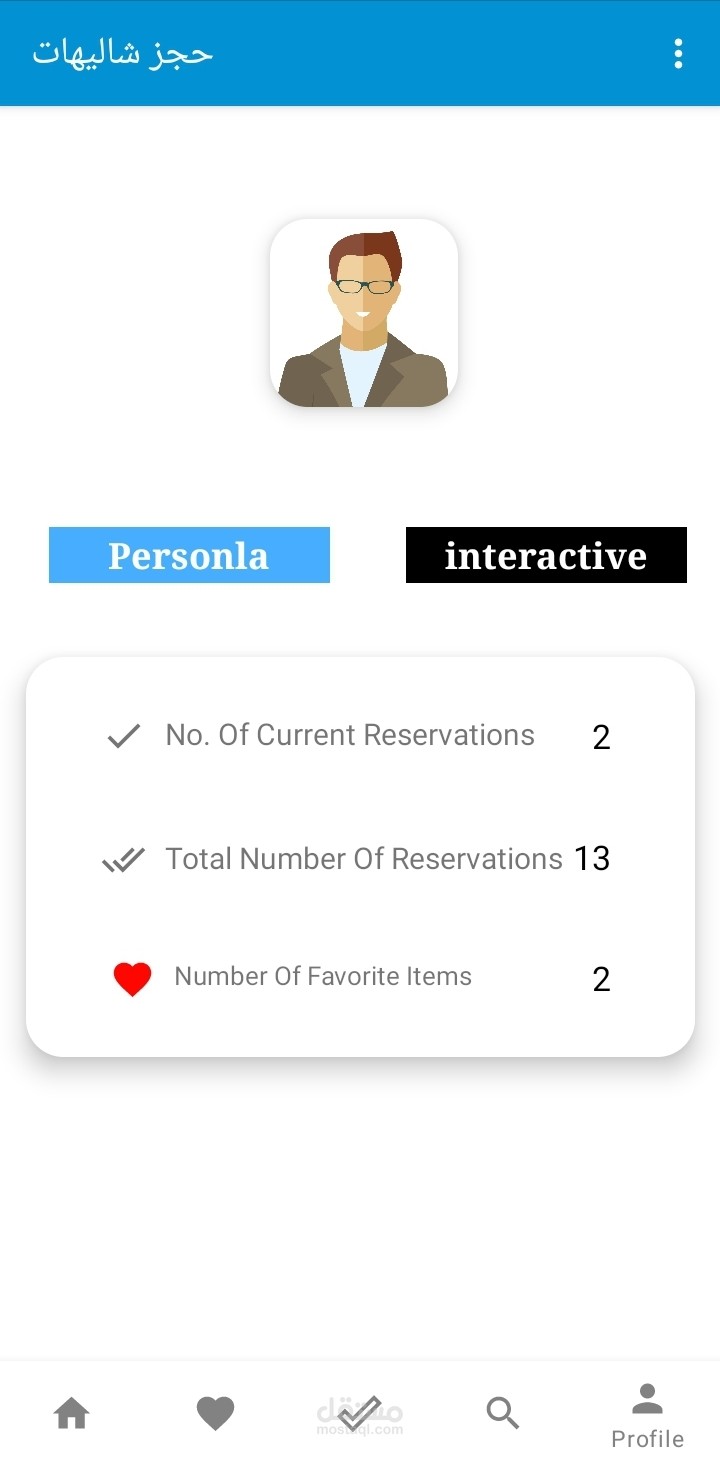The image size is (720, 1466).
Task: Click the Profile person icon in the bottom bar
Action: pyautogui.click(x=648, y=1398)
